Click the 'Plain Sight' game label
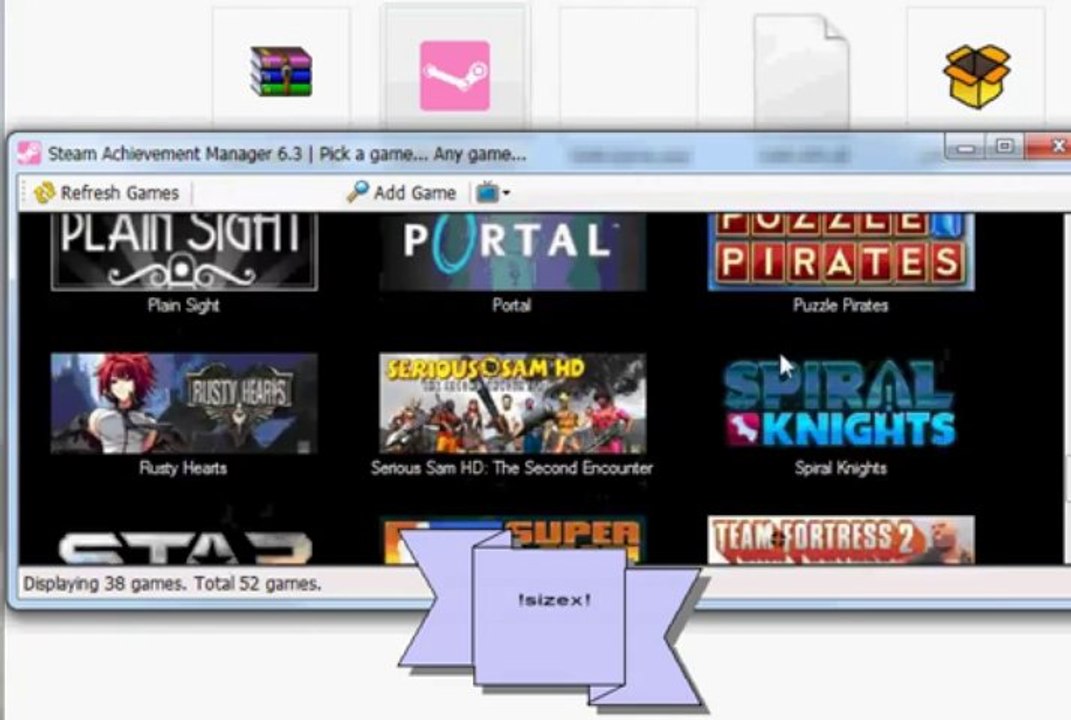The height and width of the screenshot is (720, 1071). (x=184, y=305)
